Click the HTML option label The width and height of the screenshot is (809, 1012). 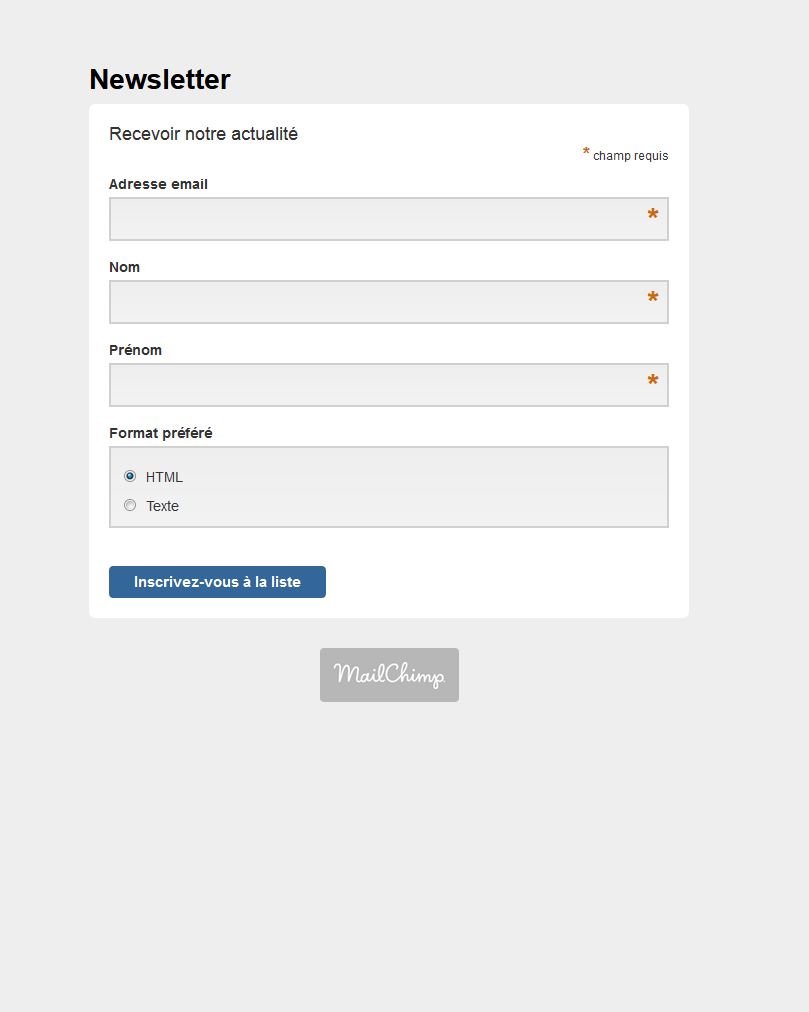point(164,477)
